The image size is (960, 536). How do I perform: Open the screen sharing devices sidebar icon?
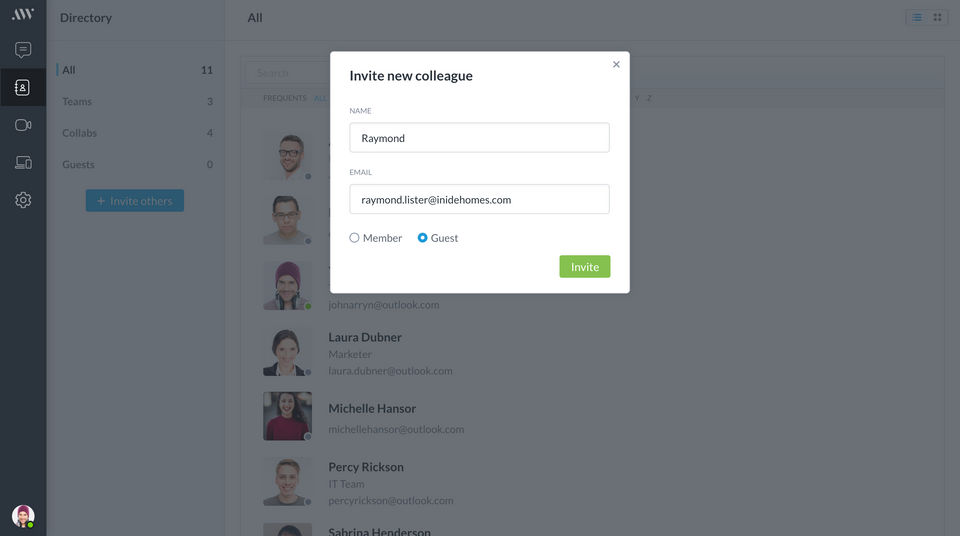(x=23, y=162)
